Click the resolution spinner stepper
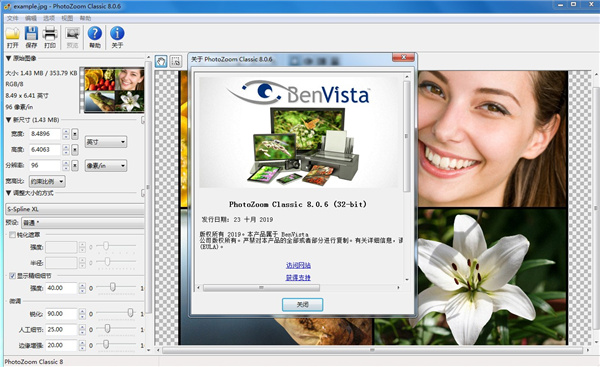Image resolution: width=600 pixels, height=367 pixels. click(x=66, y=165)
